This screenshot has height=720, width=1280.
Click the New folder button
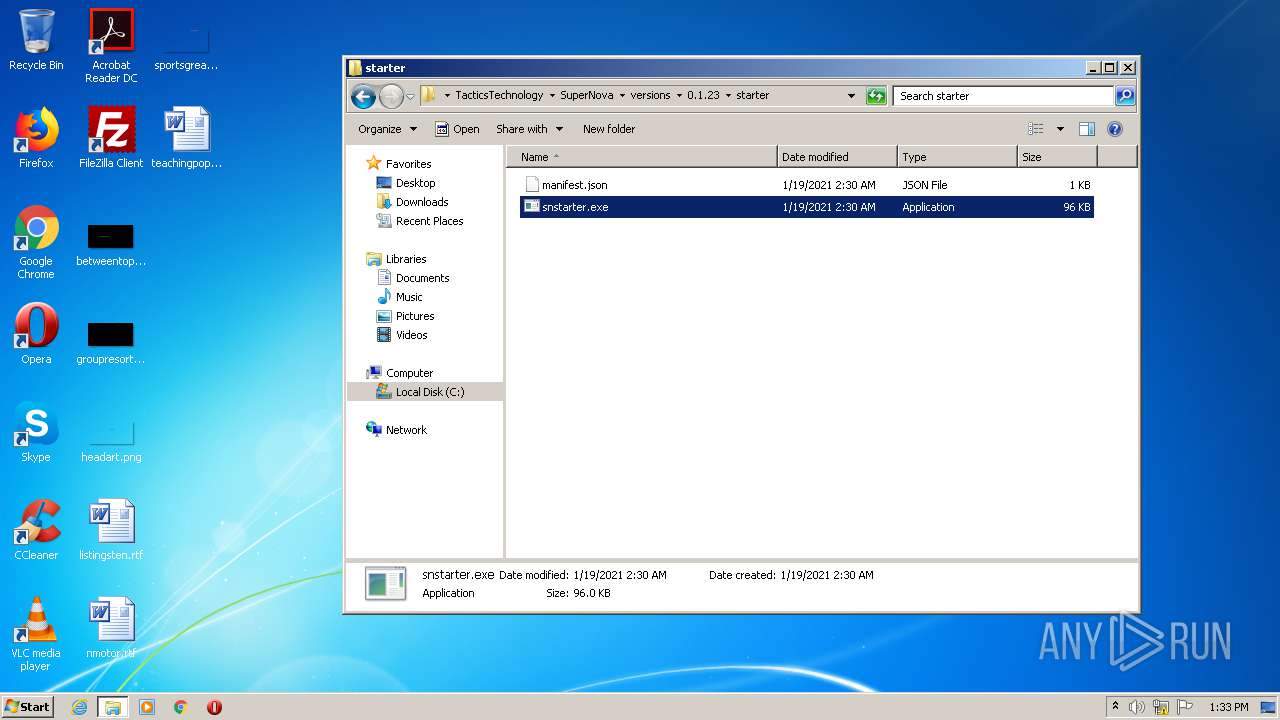coord(608,129)
